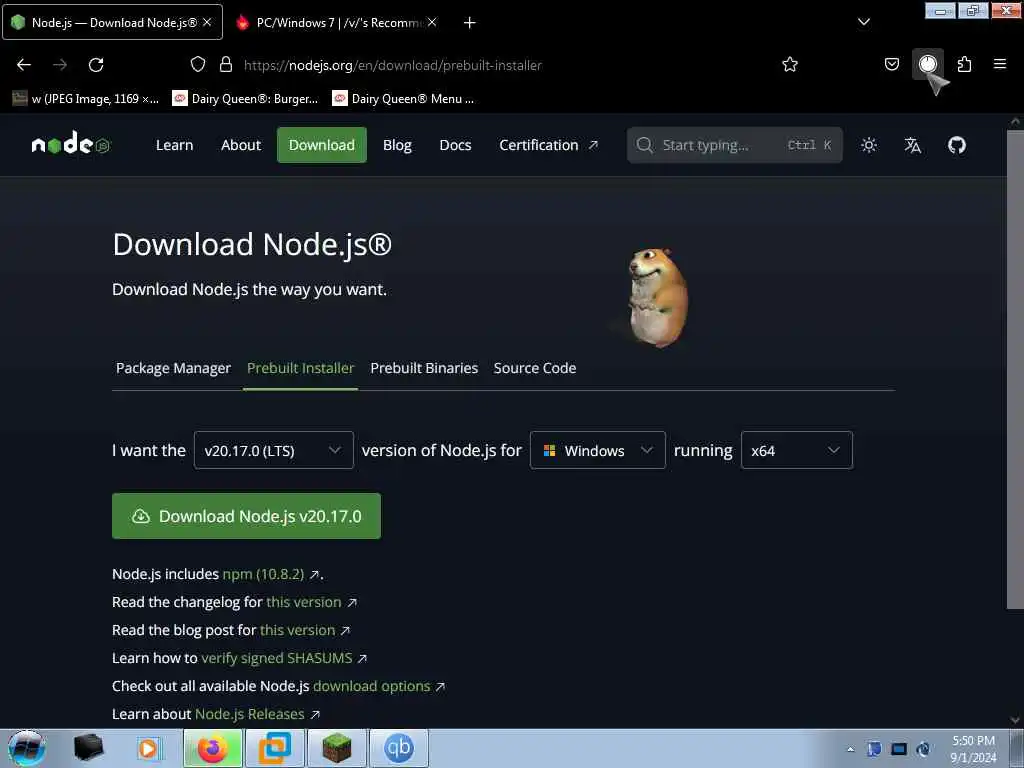
Task: Reload the current page
Action: [x=96, y=65]
